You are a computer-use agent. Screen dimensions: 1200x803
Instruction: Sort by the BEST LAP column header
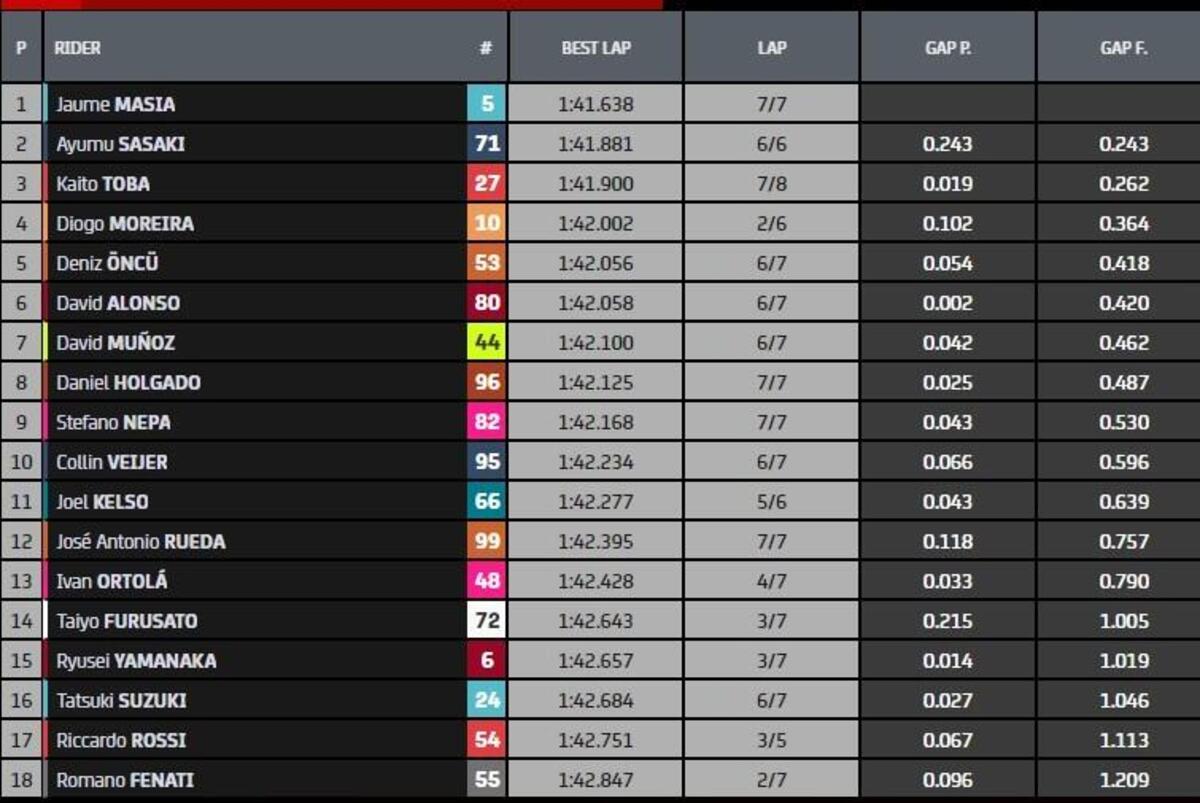[596, 48]
